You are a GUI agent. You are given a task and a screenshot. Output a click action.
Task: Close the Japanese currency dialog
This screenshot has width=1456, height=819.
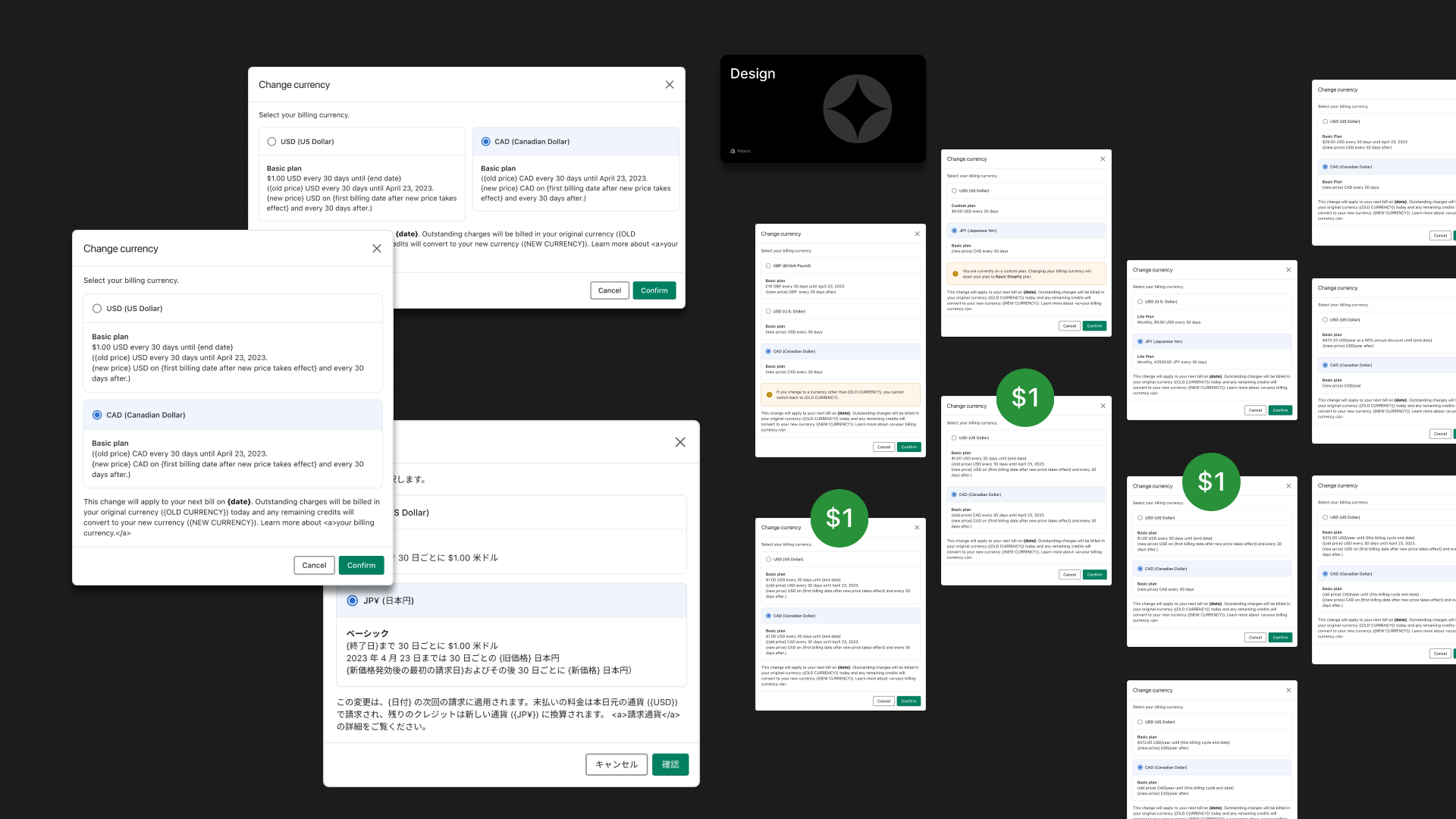[680, 442]
